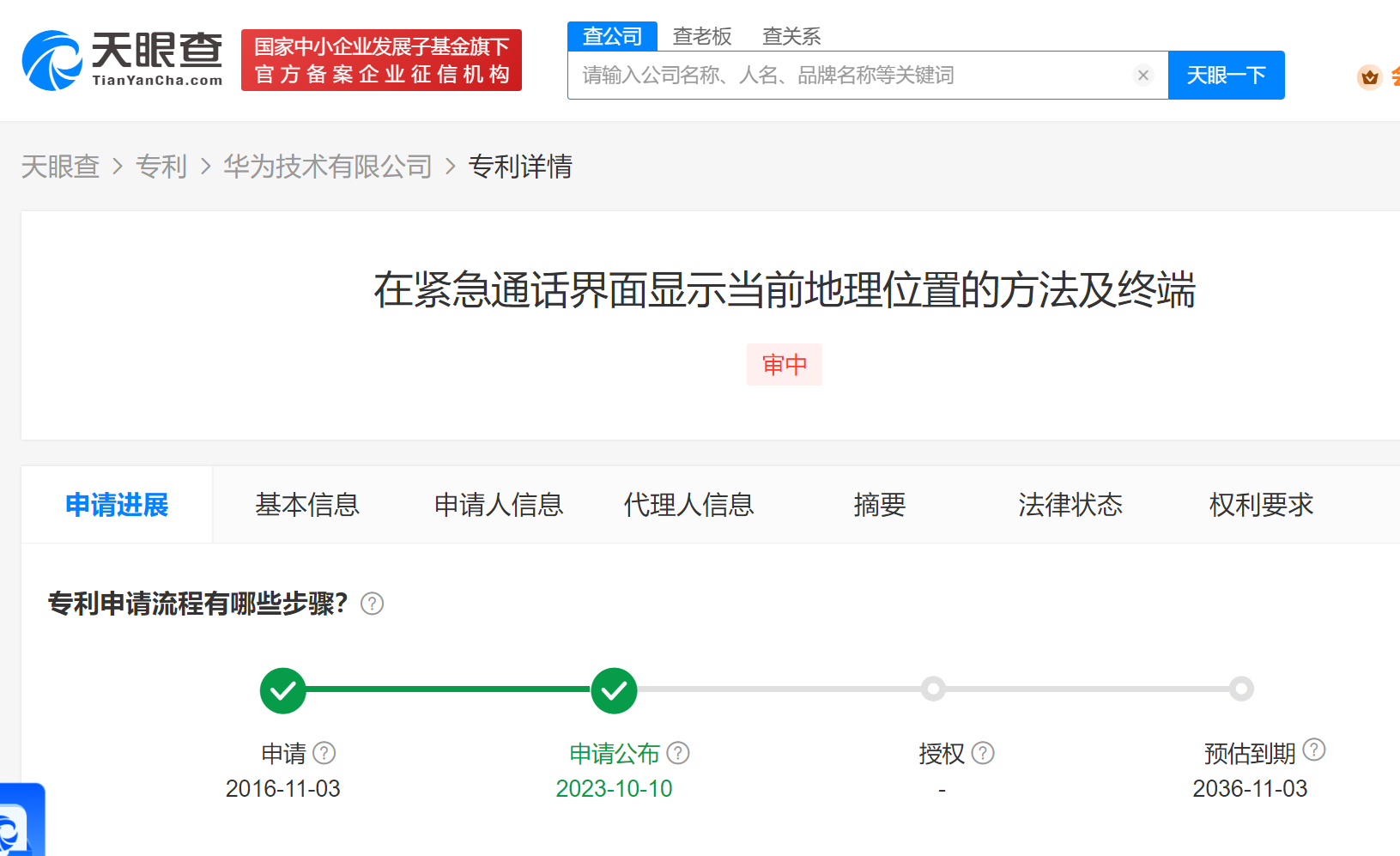1400x856 pixels.
Task: Click help icon next to 申请
Action: click(324, 753)
